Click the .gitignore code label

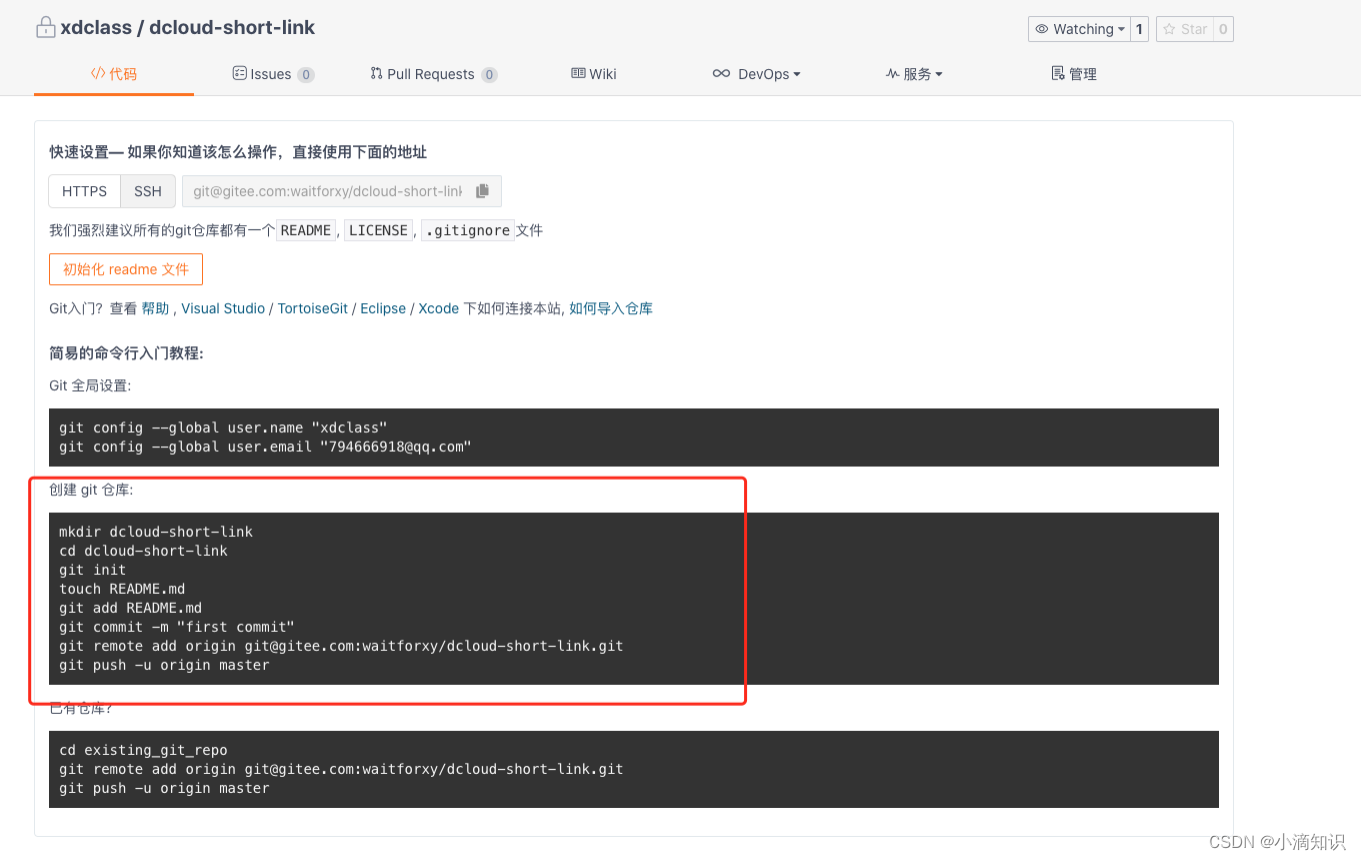468,230
